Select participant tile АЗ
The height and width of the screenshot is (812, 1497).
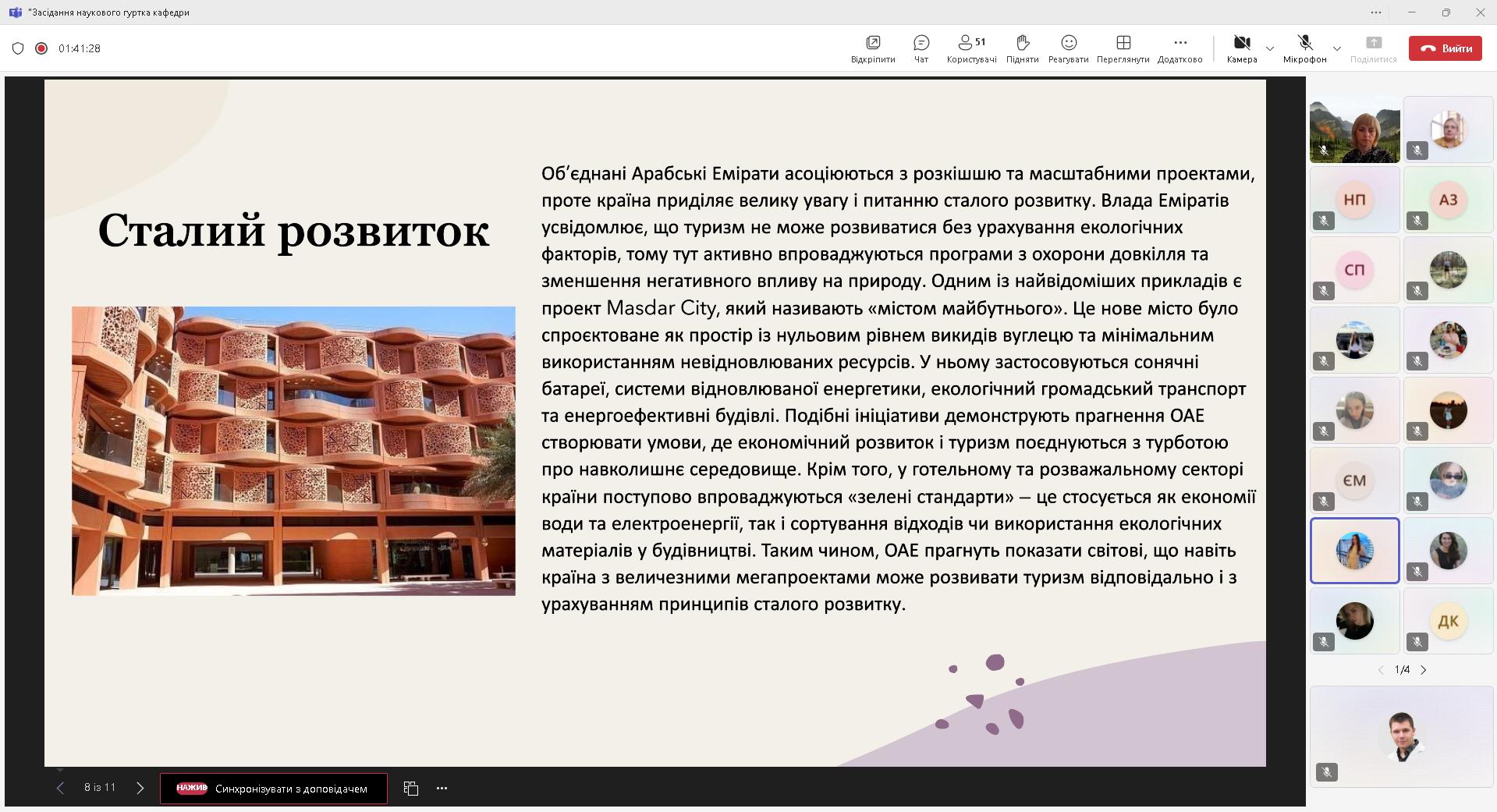1448,200
